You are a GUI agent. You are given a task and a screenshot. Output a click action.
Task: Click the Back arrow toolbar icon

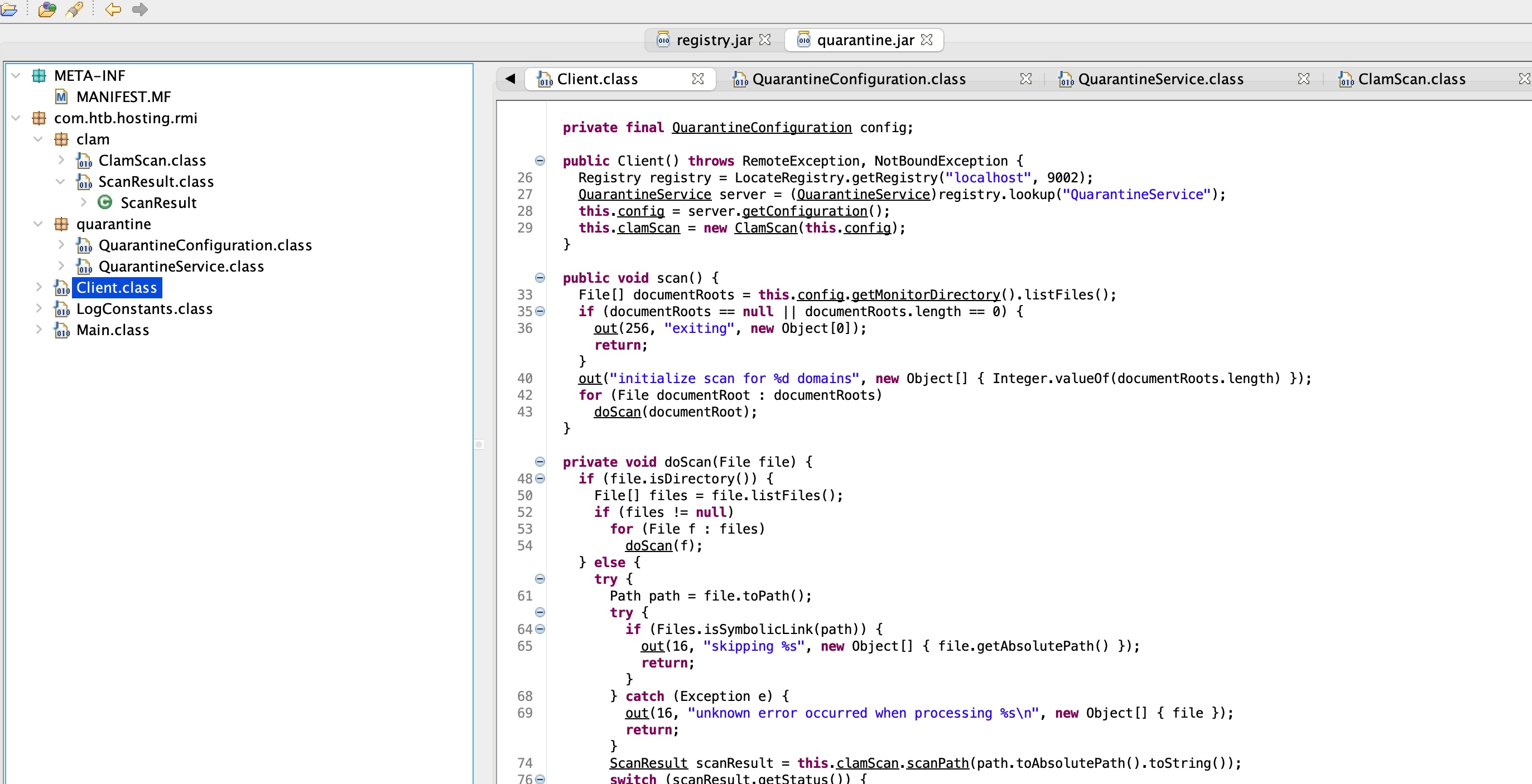[112, 9]
